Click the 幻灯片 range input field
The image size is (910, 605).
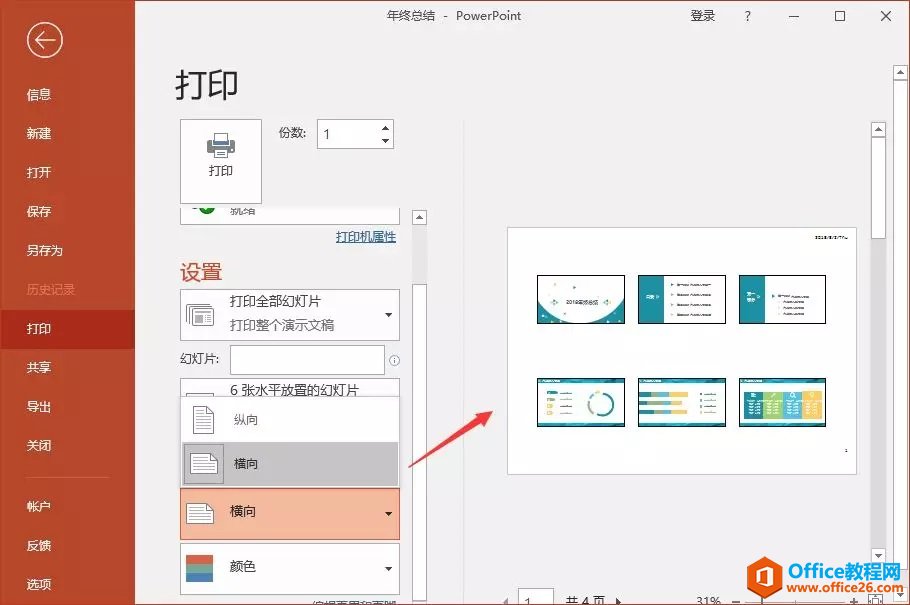click(x=307, y=360)
